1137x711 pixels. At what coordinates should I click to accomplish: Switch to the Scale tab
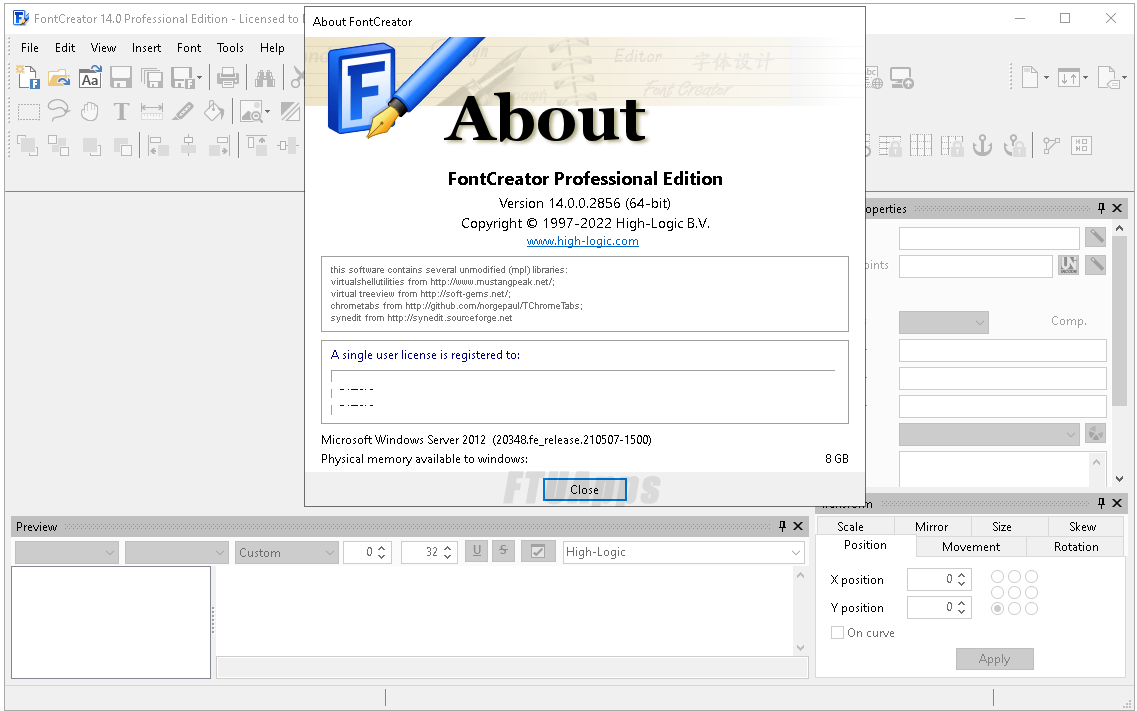850,527
